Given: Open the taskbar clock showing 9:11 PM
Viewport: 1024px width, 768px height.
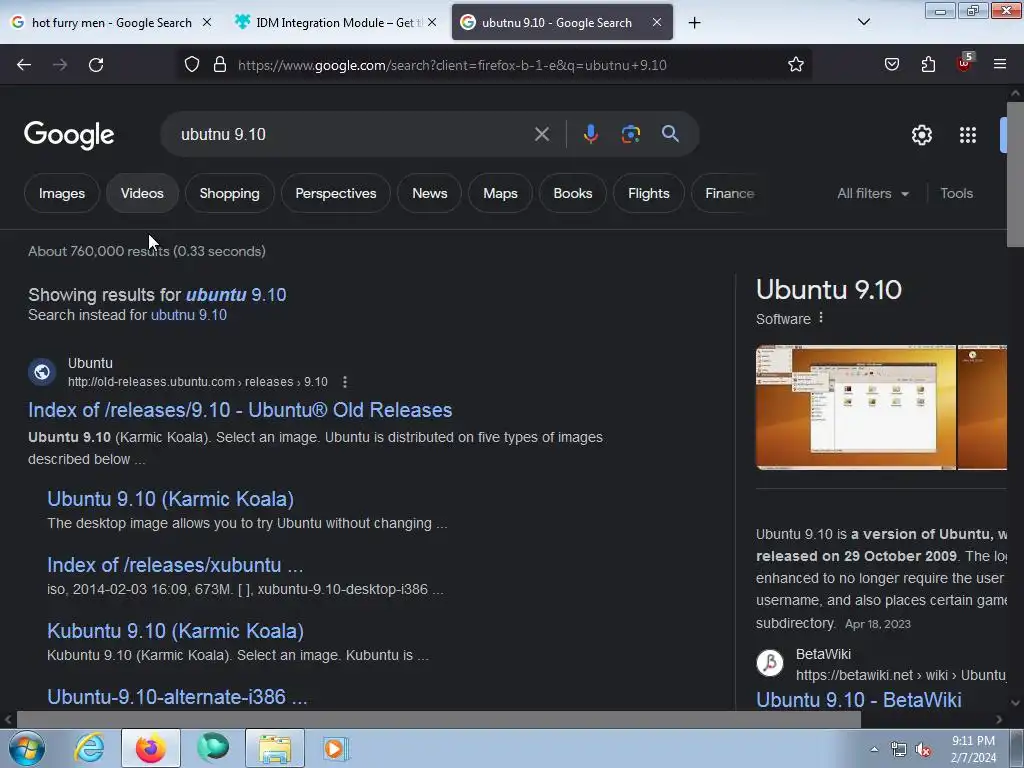Looking at the screenshot, I should pos(973,749).
